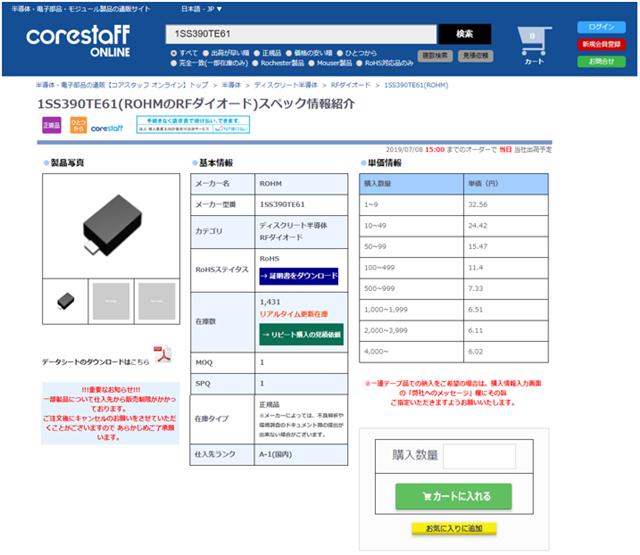Select the すべて search filter radio
Viewport: 640px width, 555px height.
click(174, 53)
